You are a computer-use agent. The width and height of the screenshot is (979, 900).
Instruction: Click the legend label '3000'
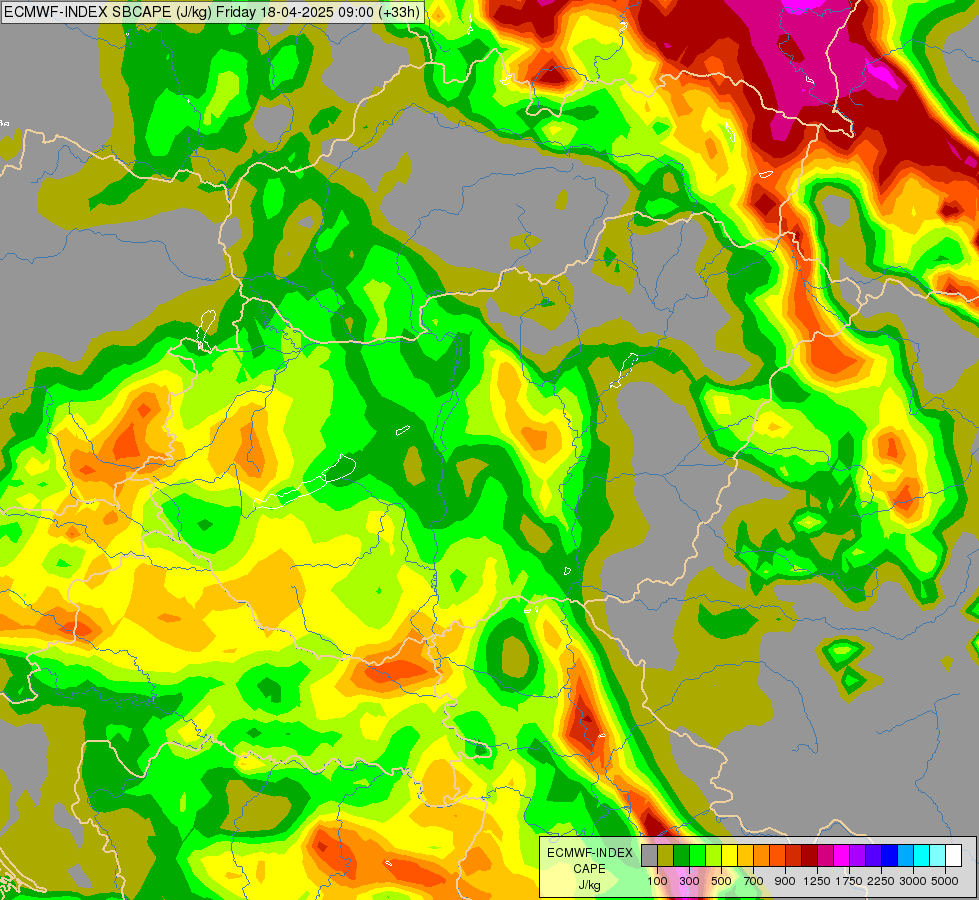tap(913, 881)
